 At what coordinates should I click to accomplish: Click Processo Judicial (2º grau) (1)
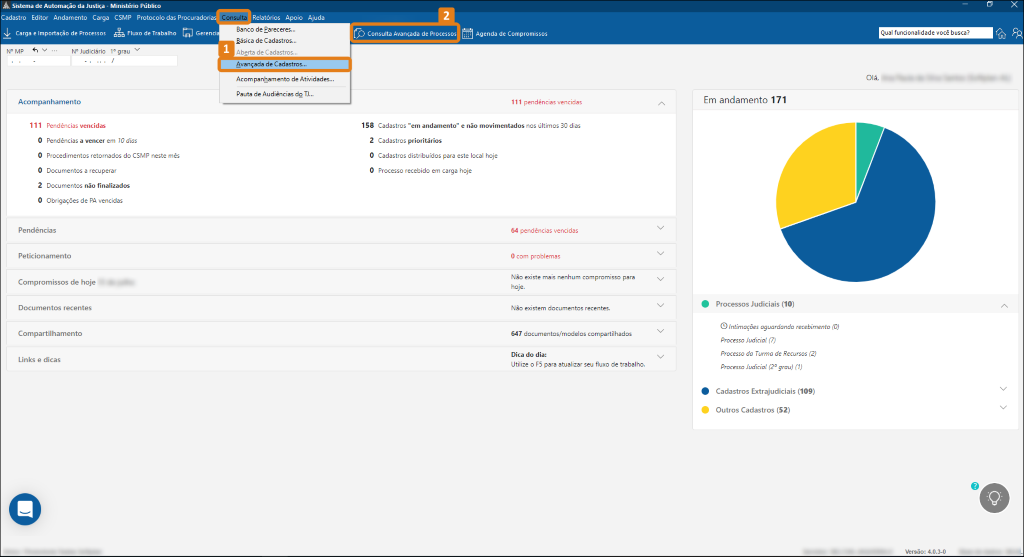click(x=761, y=367)
